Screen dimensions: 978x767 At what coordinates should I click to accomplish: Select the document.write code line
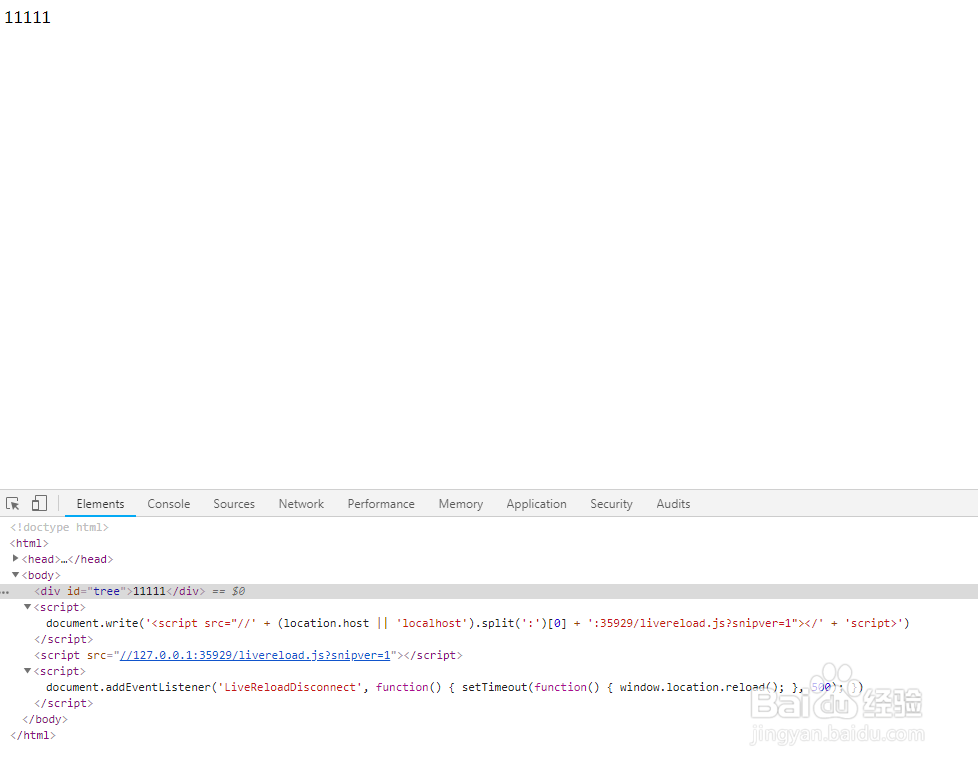tap(478, 623)
